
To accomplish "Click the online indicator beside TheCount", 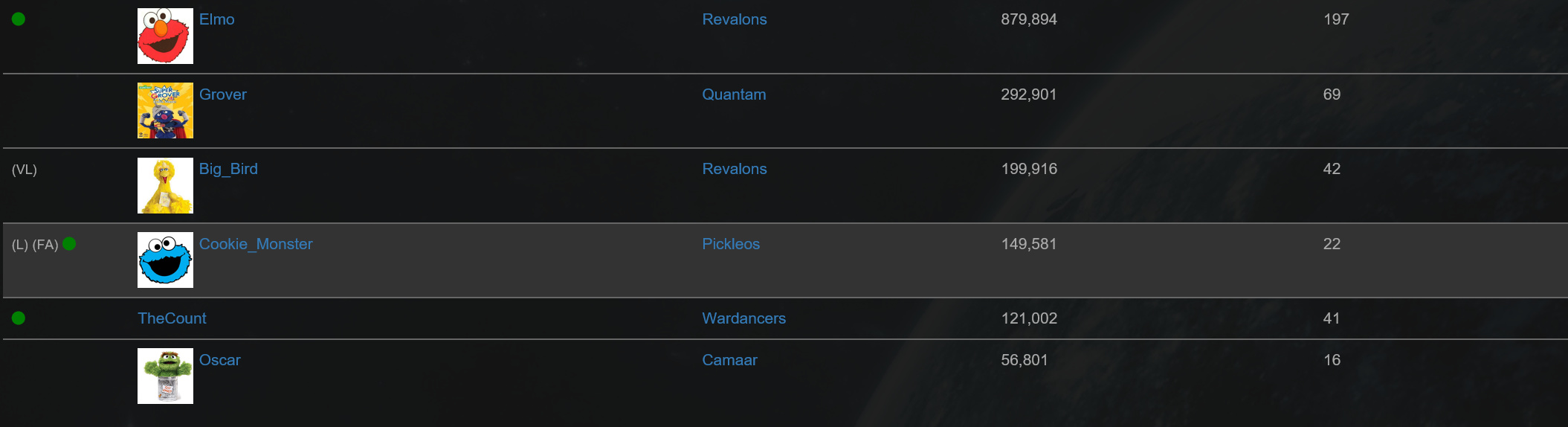I will pos(19,318).
